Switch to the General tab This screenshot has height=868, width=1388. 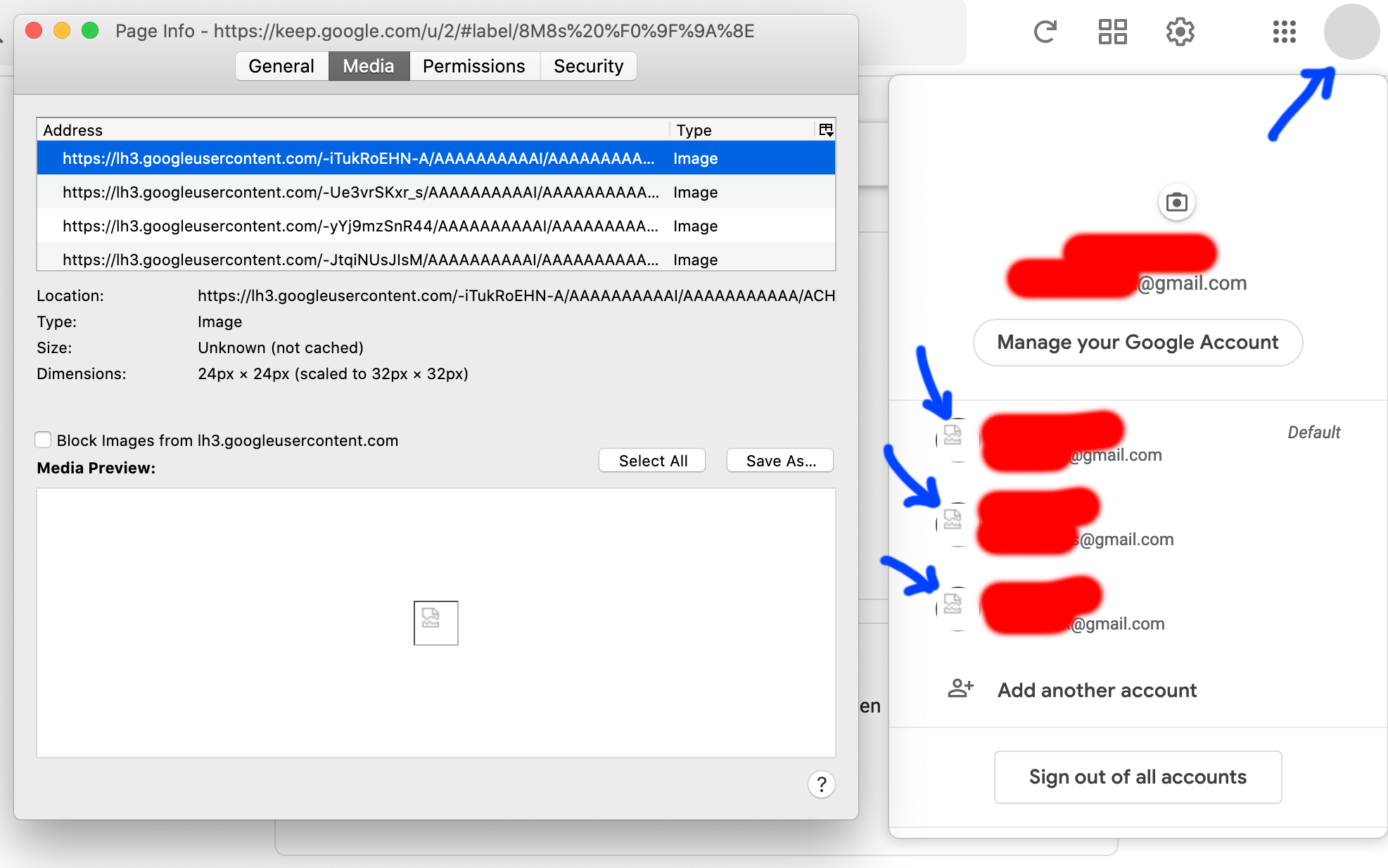pos(280,66)
